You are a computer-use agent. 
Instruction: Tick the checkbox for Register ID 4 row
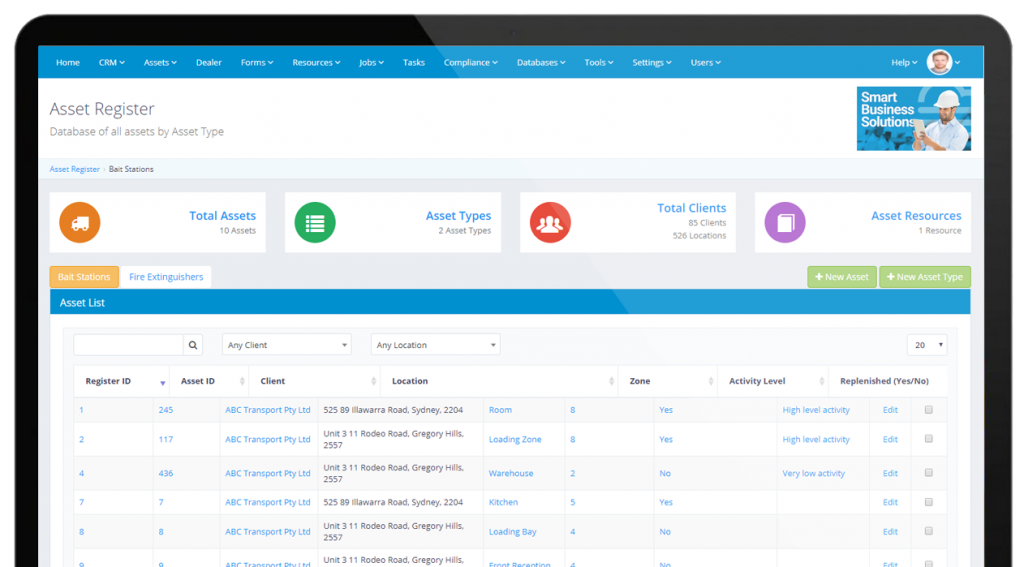(929, 473)
